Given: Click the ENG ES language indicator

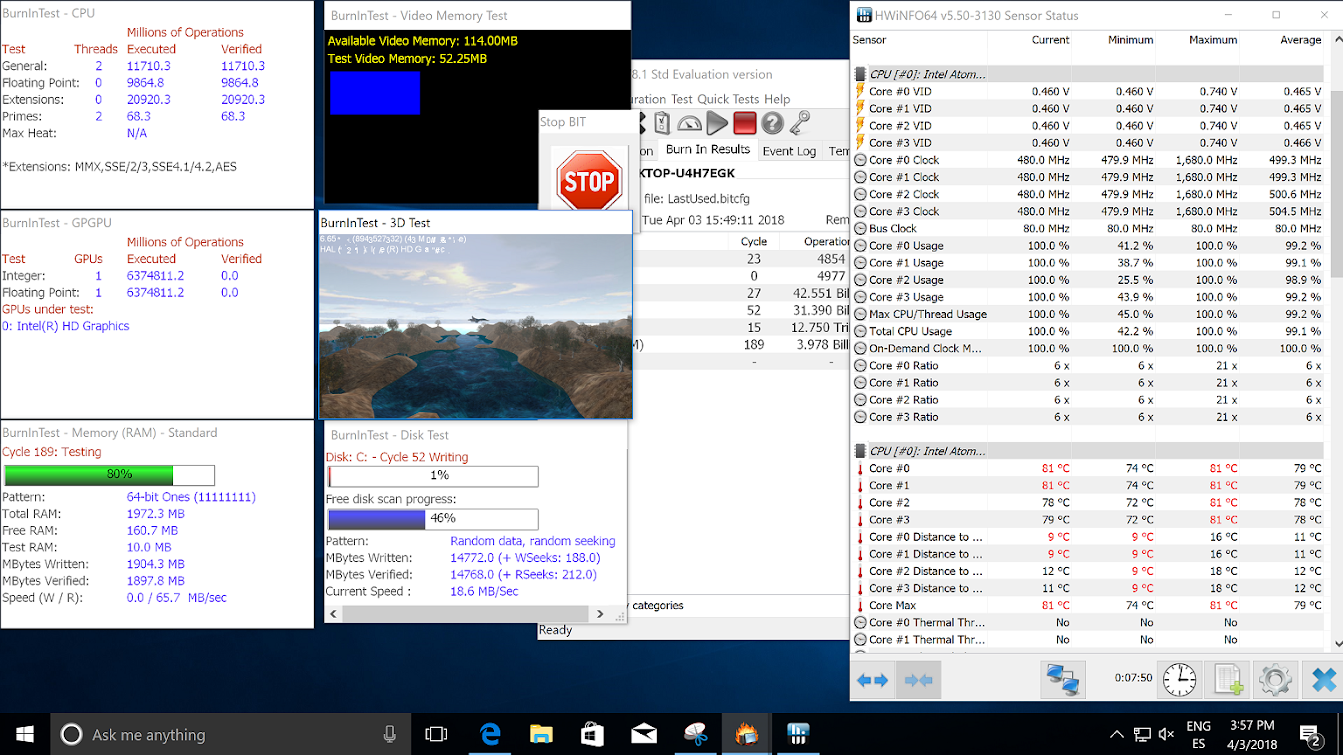Looking at the screenshot, I should [x=1198, y=735].
